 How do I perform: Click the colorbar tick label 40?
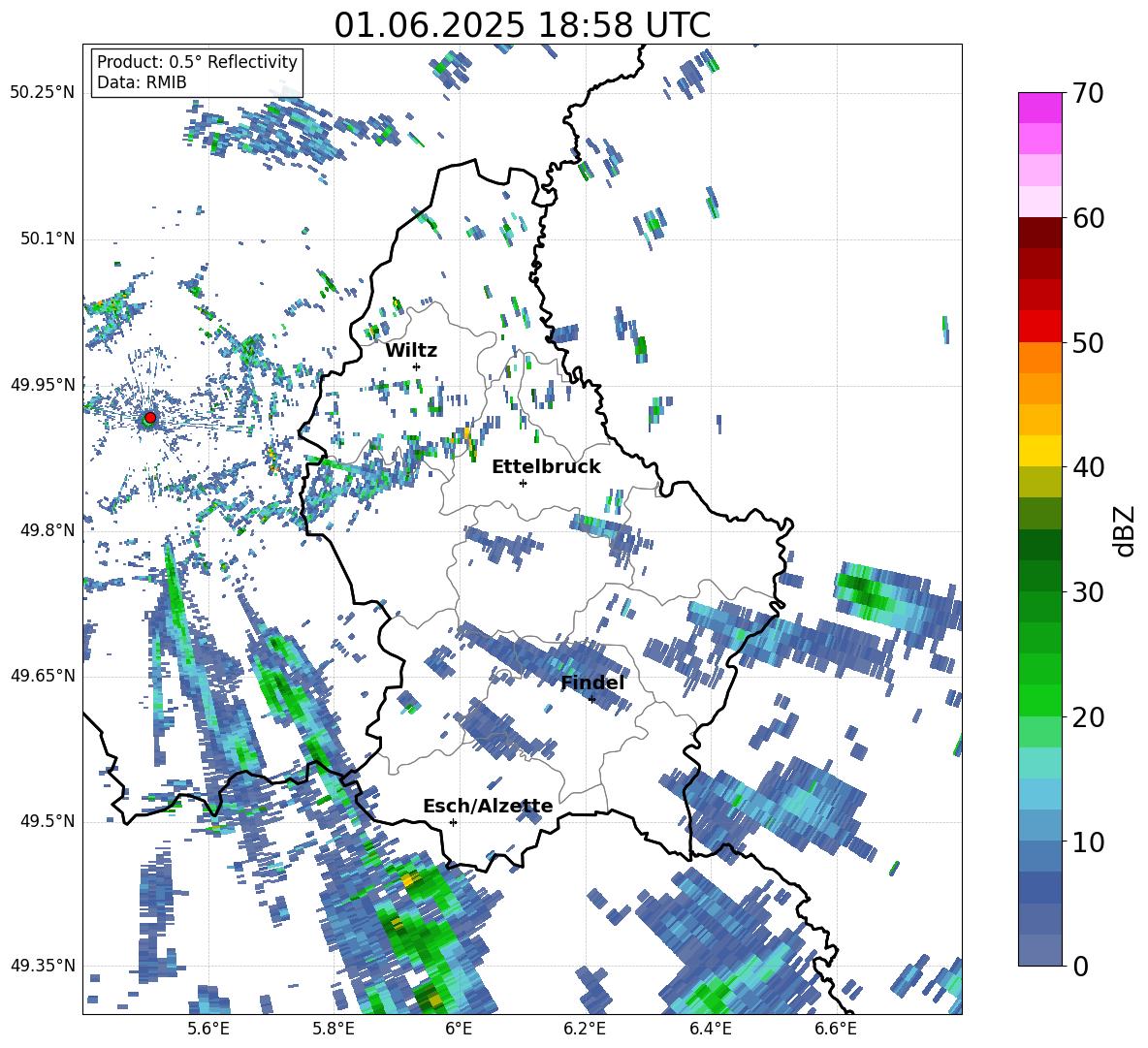[1088, 467]
